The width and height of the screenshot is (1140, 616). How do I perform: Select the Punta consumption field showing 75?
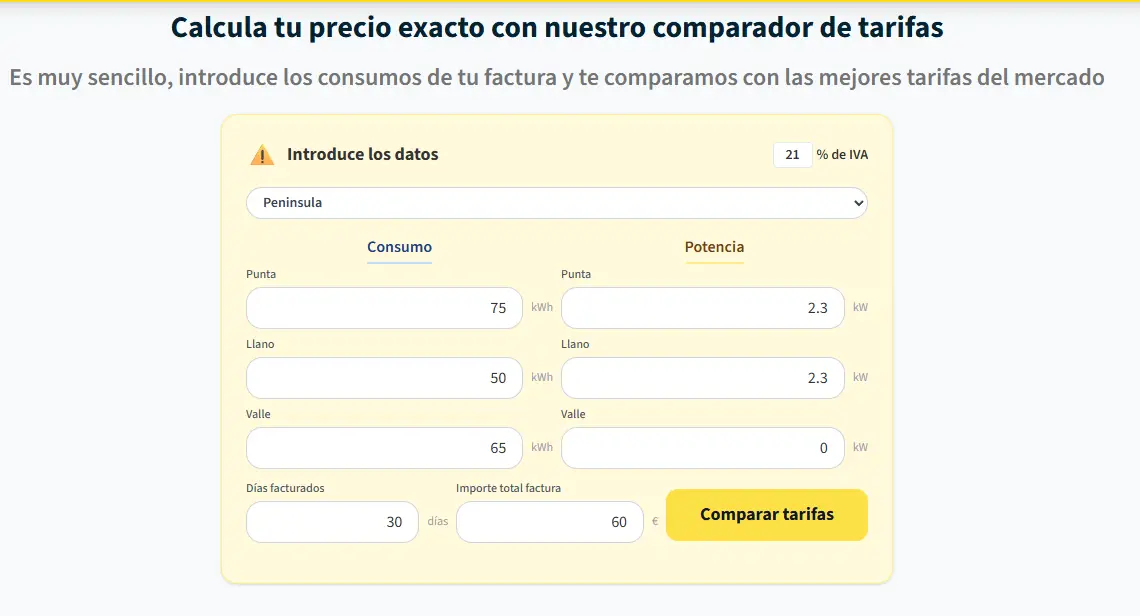383,307
